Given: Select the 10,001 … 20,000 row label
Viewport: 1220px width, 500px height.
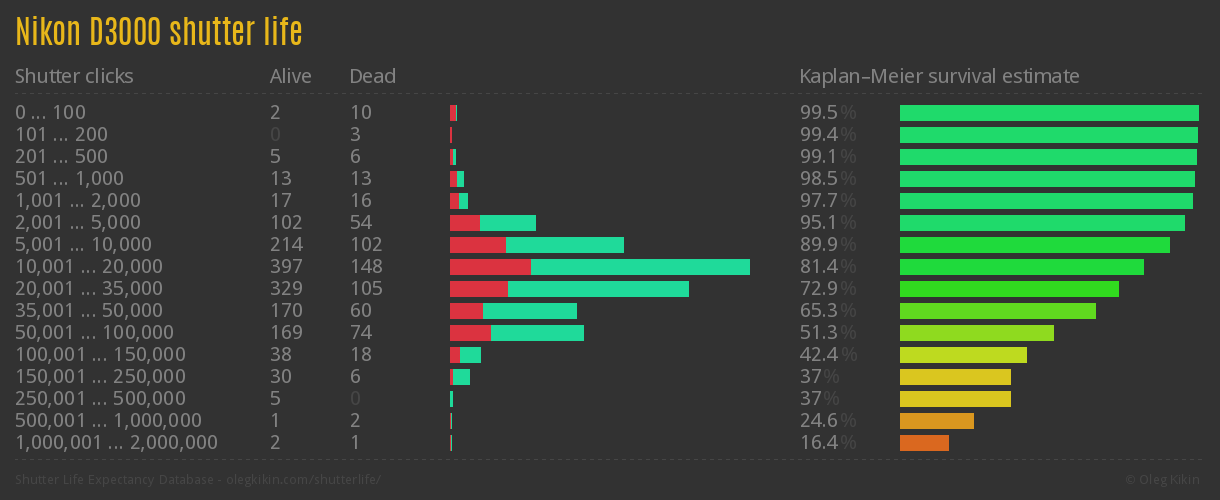Looking at the screenshot, I should click(x=89, y=267).
